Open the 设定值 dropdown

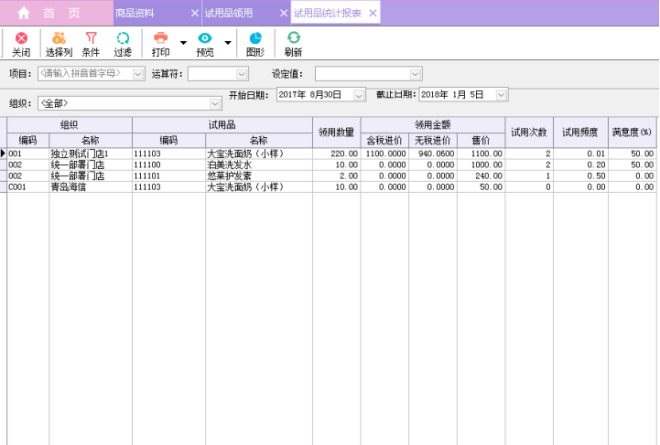pyautogui.click(x=415, y=75)
